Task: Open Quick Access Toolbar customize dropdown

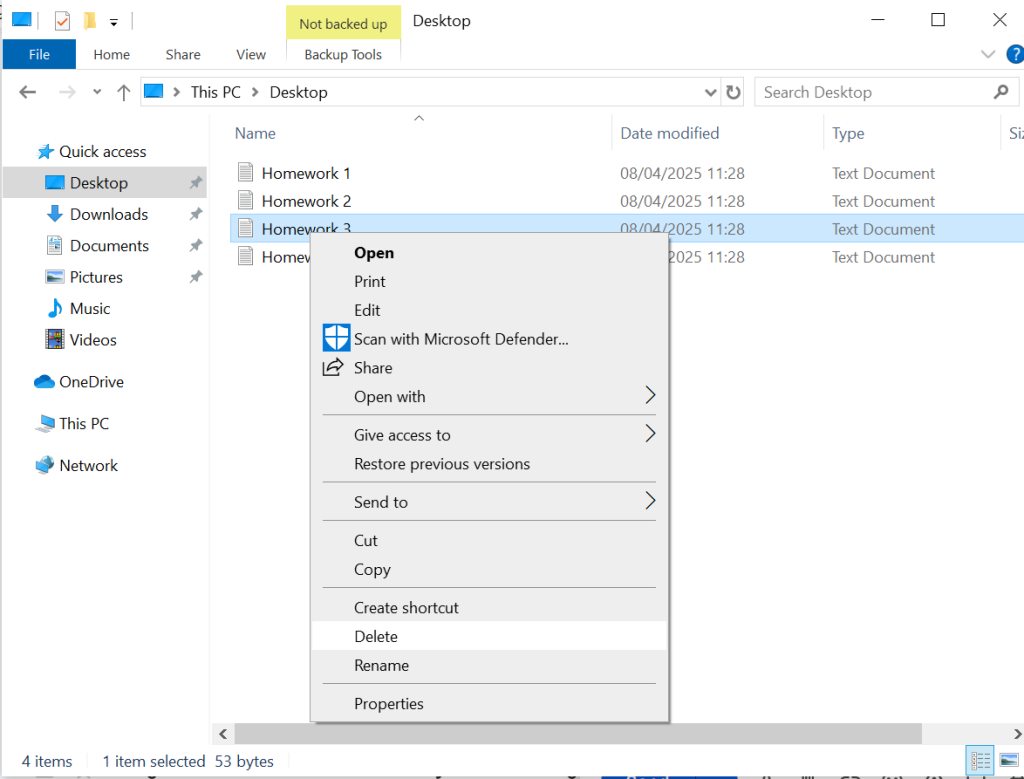Action: pyautogui.click(x=114, y=21)
